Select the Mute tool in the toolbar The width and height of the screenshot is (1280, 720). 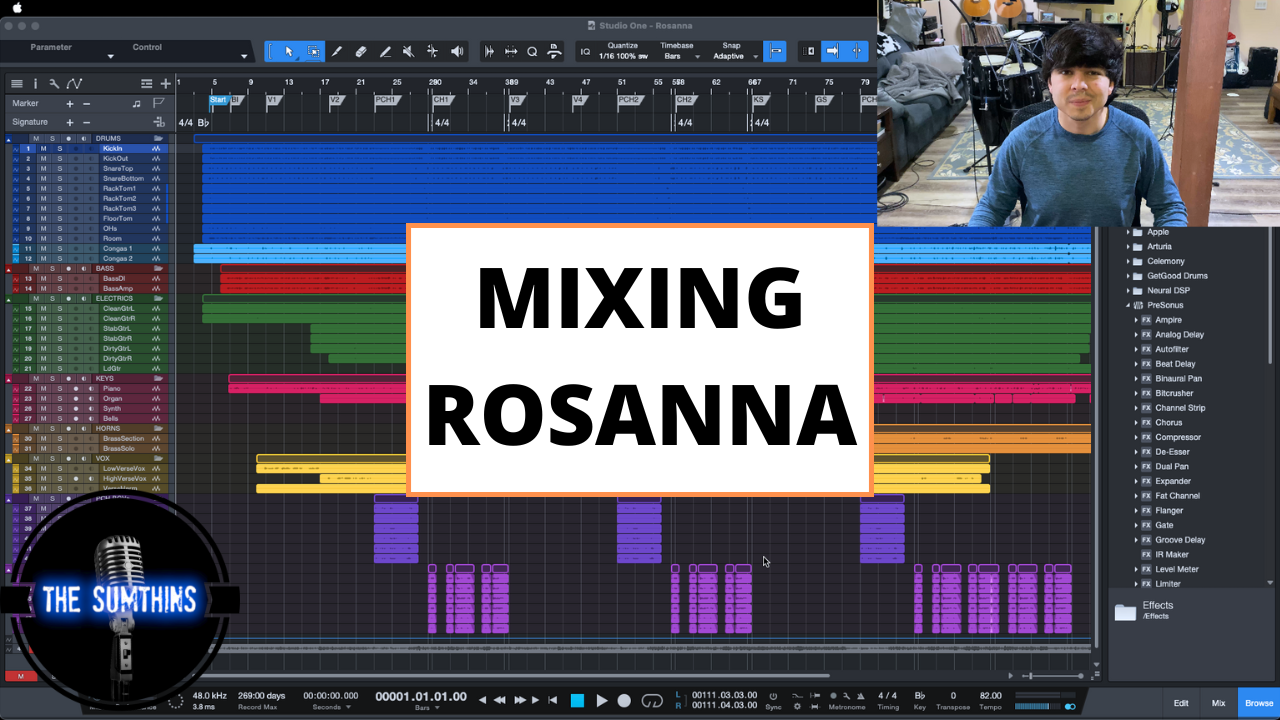tap(408, 51)
